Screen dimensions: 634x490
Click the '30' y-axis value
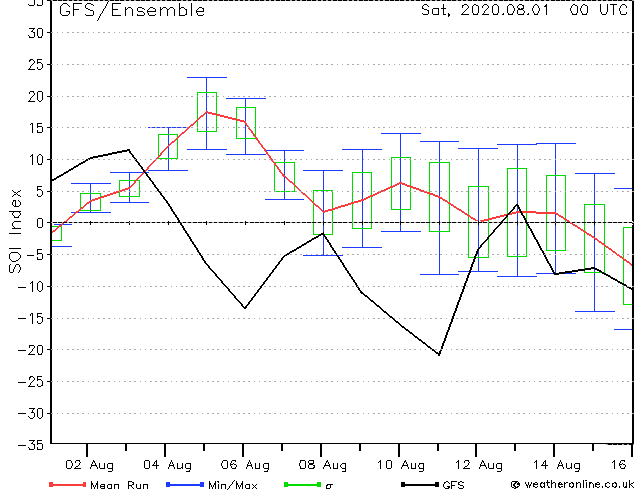(36, 33)
